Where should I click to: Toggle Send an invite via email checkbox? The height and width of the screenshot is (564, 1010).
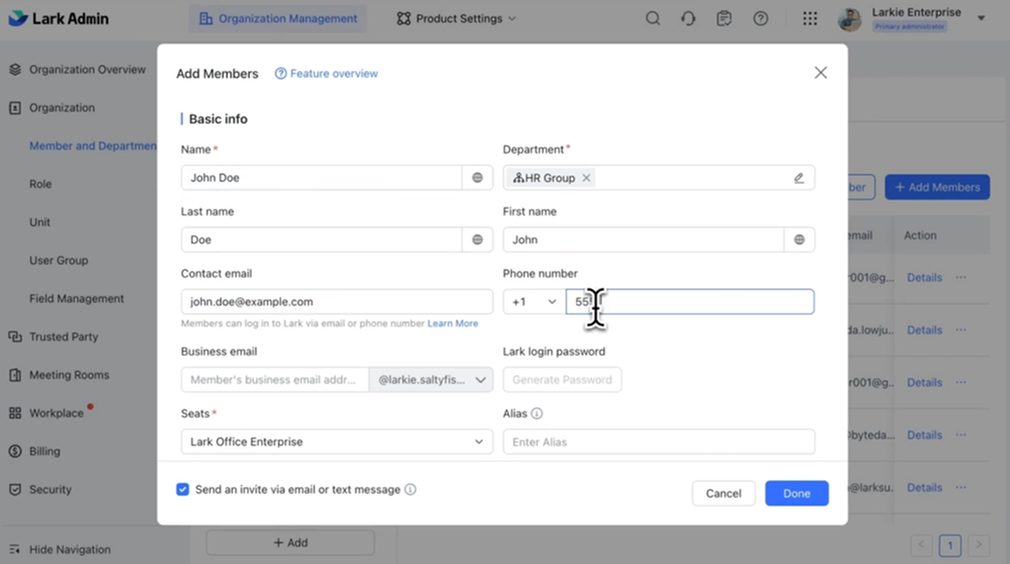coord(183,490)
